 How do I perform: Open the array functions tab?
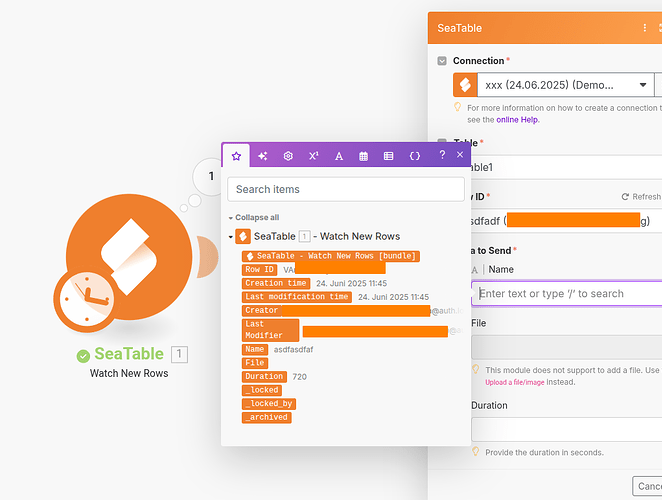388,156
